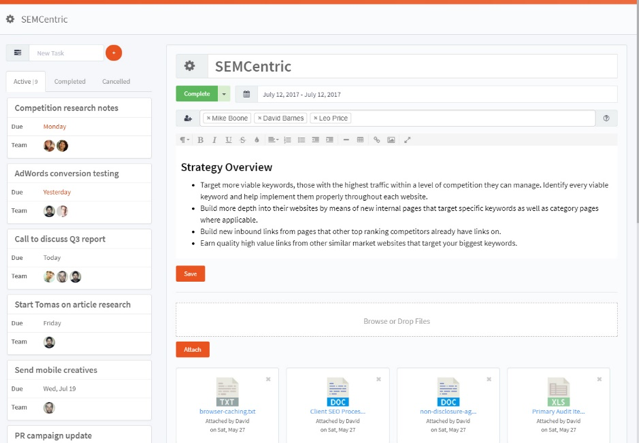The width and height of the screenshot is (639, 443).
Task: Click the help icon beside the team members field
Action: pyautogui.click(x=606, y=118)
